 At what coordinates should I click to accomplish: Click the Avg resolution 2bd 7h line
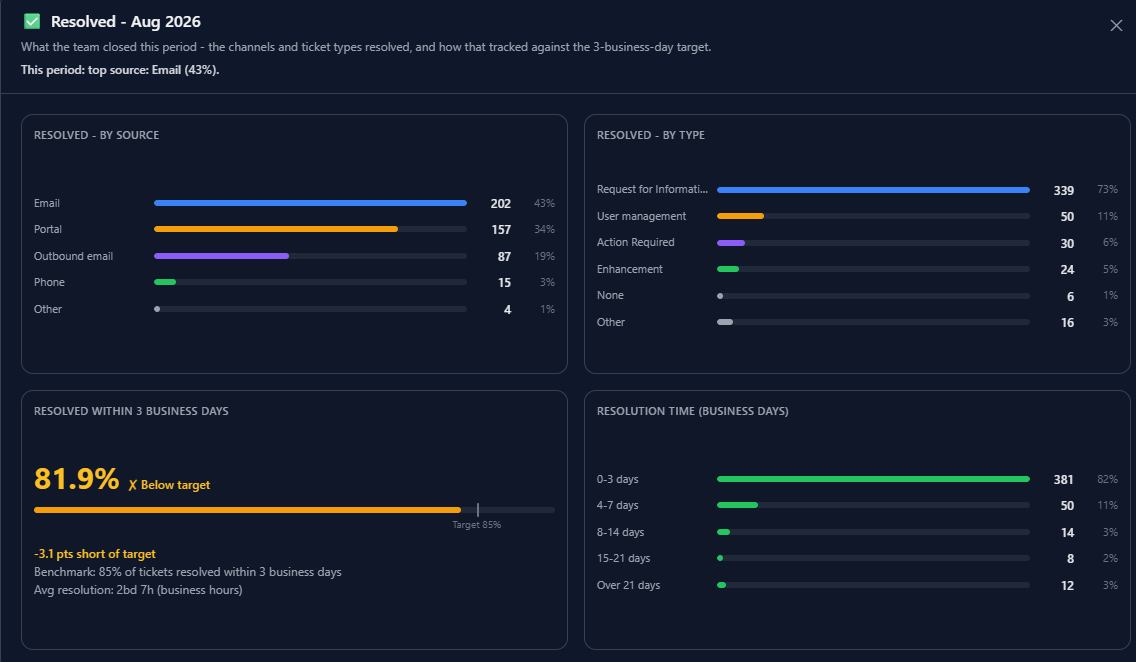[138, 590]
